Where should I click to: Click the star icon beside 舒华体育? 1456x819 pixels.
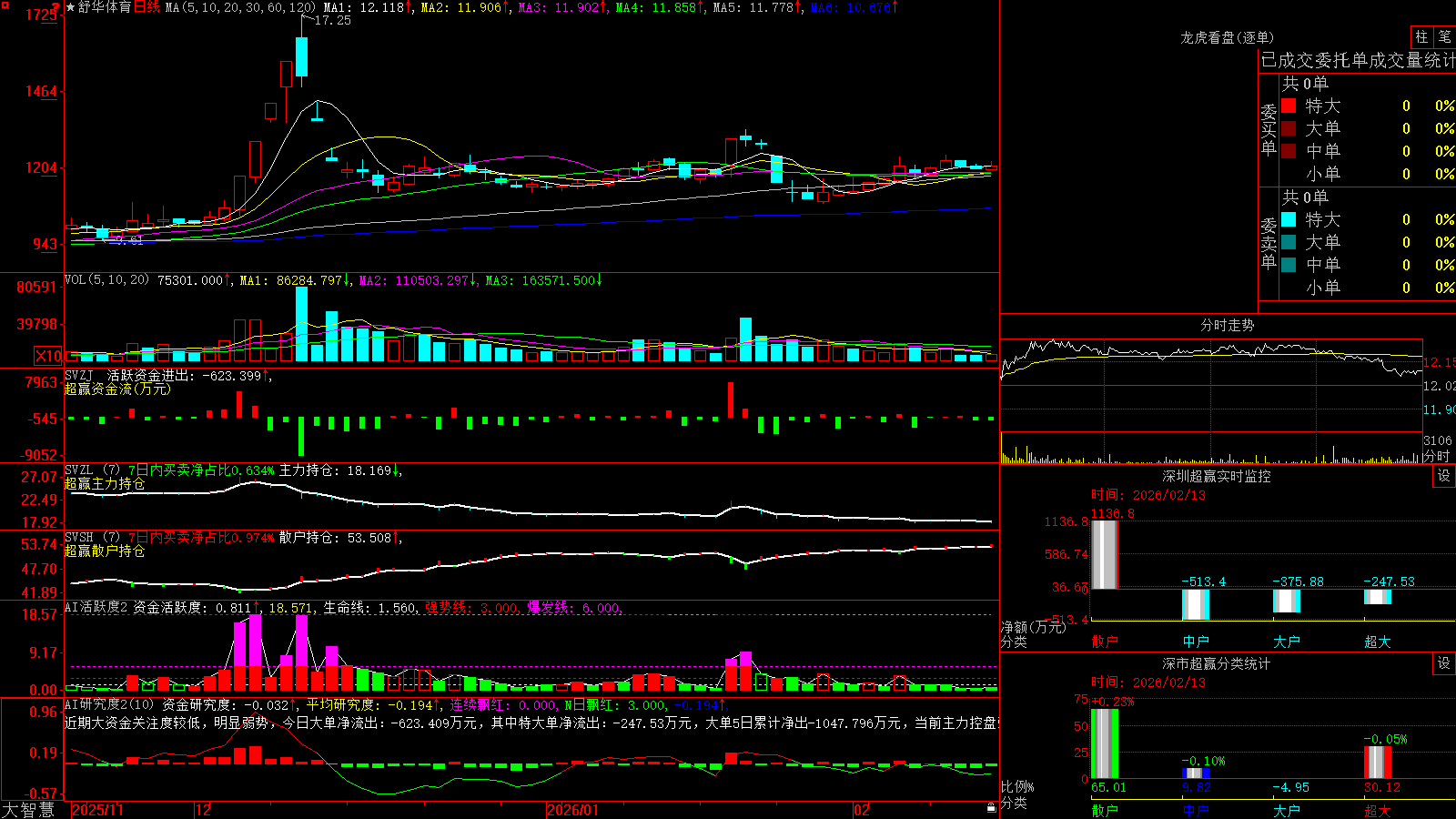coord(71,7)
